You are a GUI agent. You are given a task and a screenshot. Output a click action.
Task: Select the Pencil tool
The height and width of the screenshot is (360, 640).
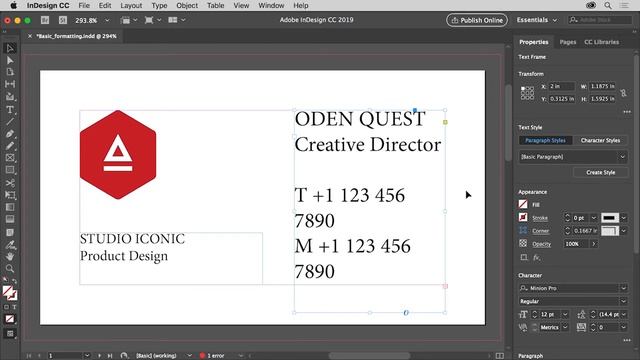pyautogui.click(x=10, y=146)
